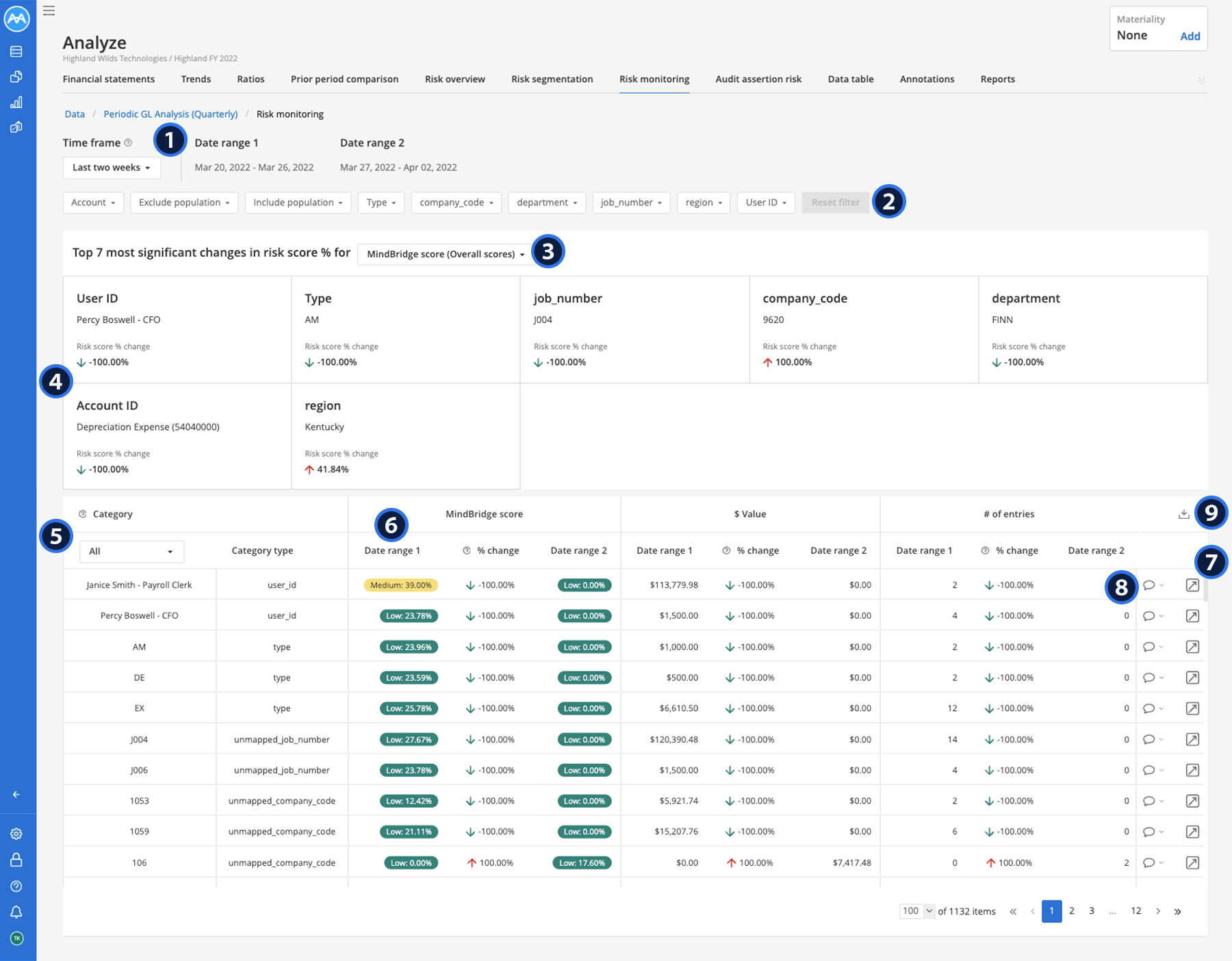Collapse sidebar with the left arrow icon
The height and width of the screenshot is (961, 1232).
16,795
